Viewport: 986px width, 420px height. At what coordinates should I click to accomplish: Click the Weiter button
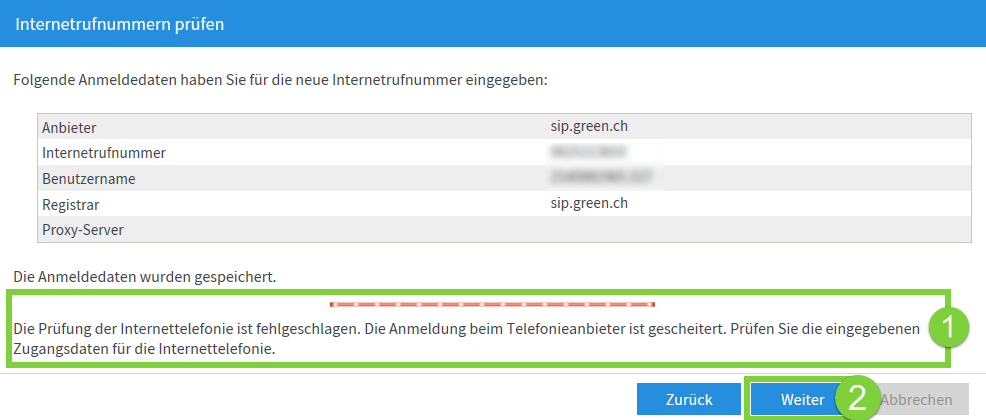coord(796,399)
